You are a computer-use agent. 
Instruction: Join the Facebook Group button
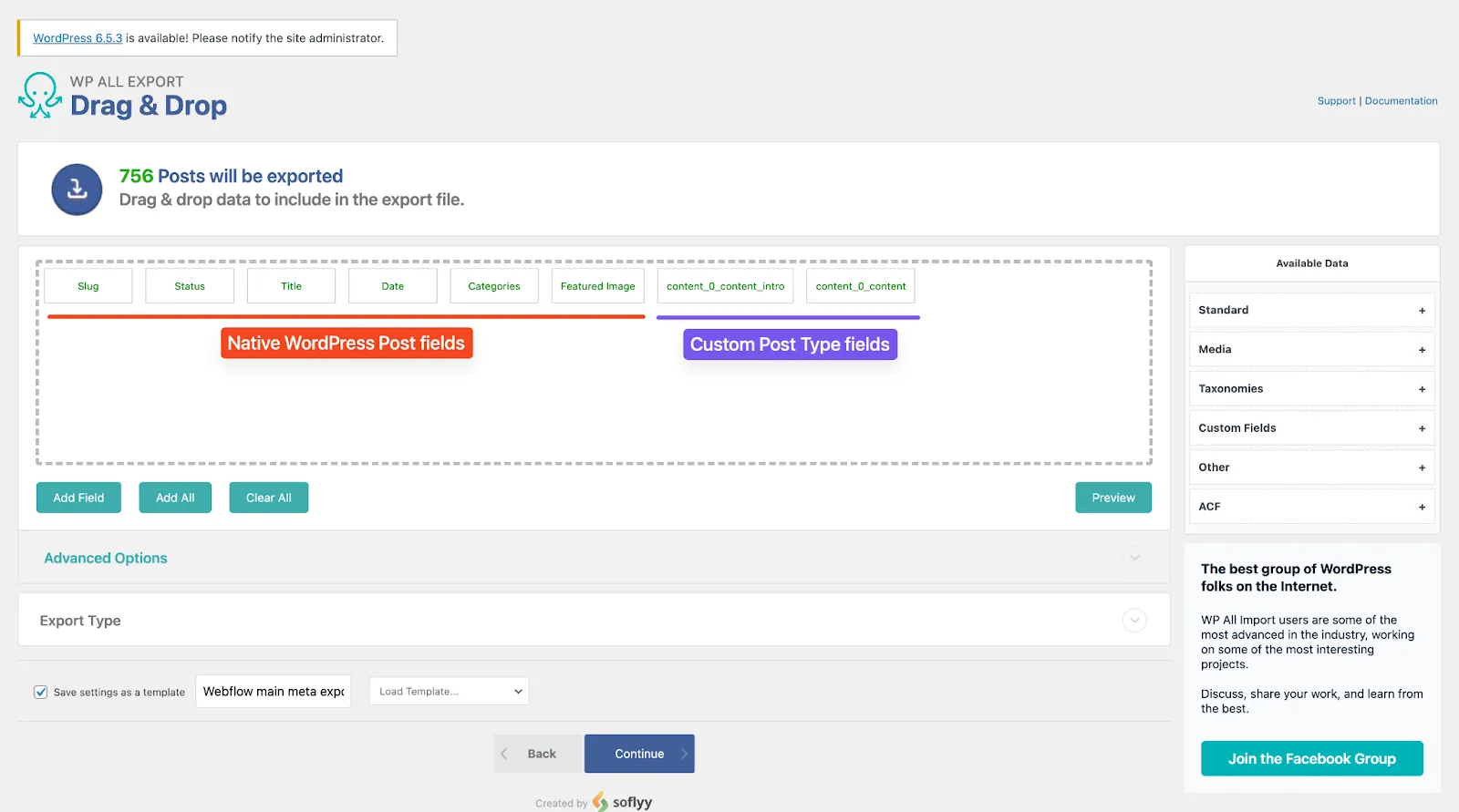[x=1311, y=758]
